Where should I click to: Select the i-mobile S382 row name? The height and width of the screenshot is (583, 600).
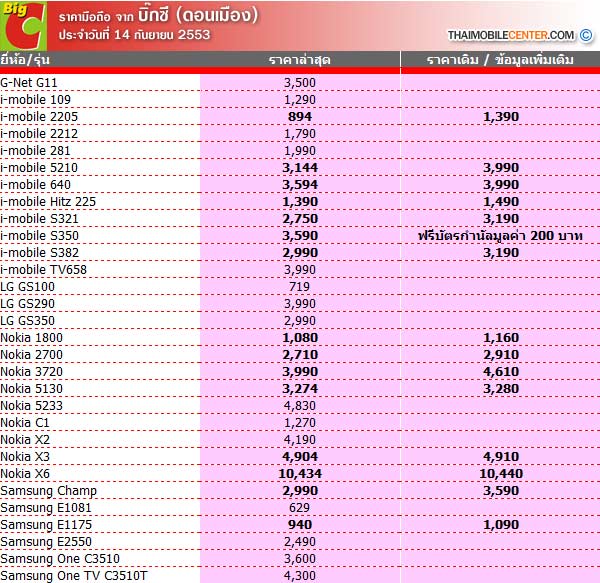(39, 253)
